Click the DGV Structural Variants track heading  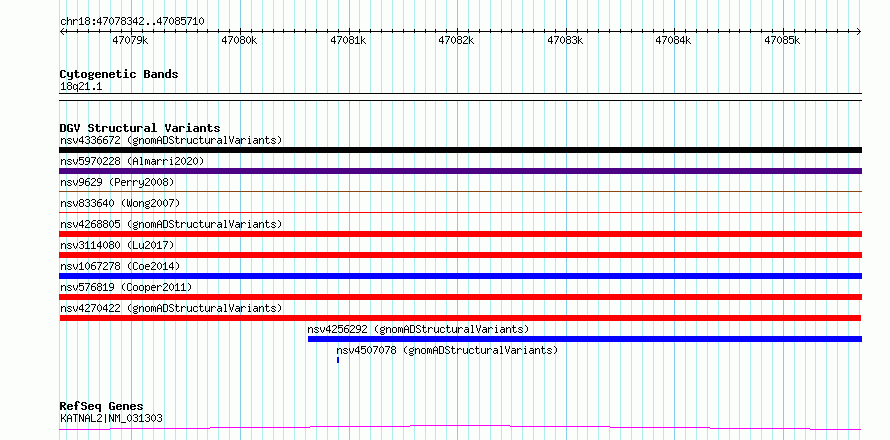[x=140, y=128]
